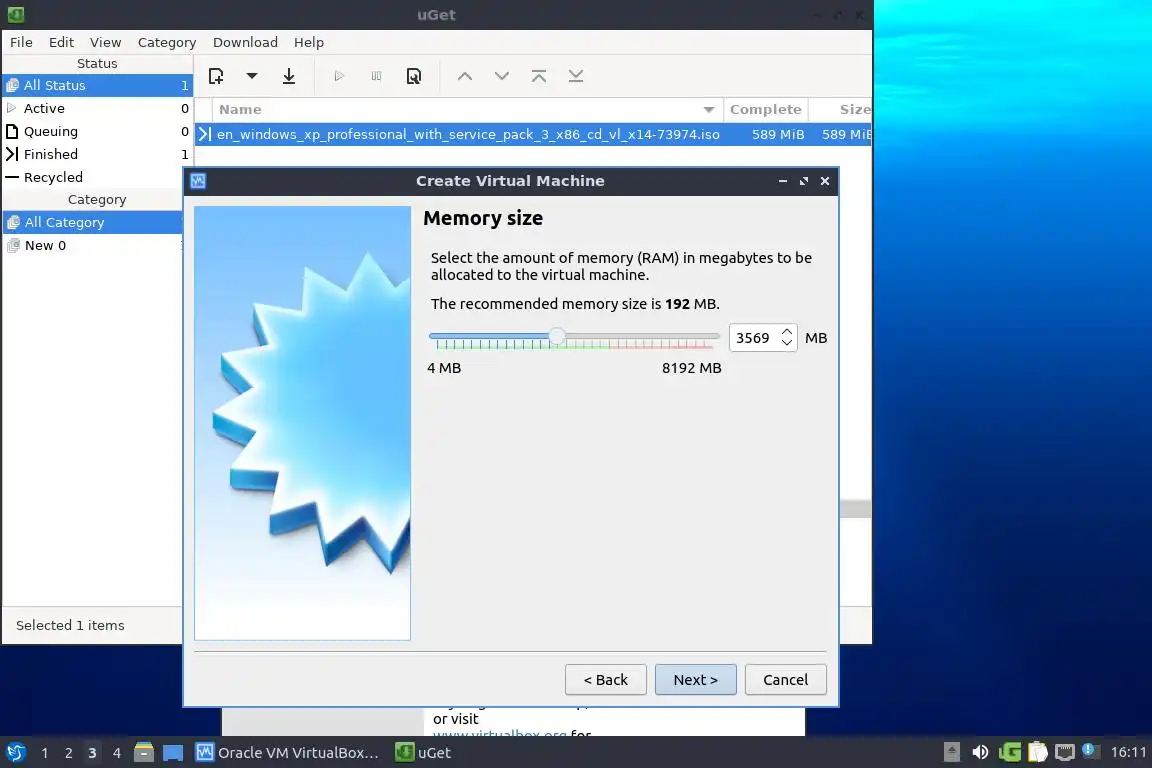The height and width of the screenshot is (768, 1152).
Task: Switch to workspace 1 in the pager
Action: click(45, 753)
